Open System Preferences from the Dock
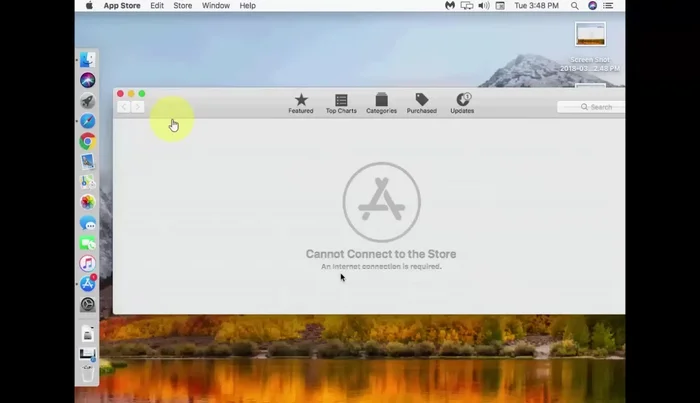700x403 pixels. tap(88, 304)
